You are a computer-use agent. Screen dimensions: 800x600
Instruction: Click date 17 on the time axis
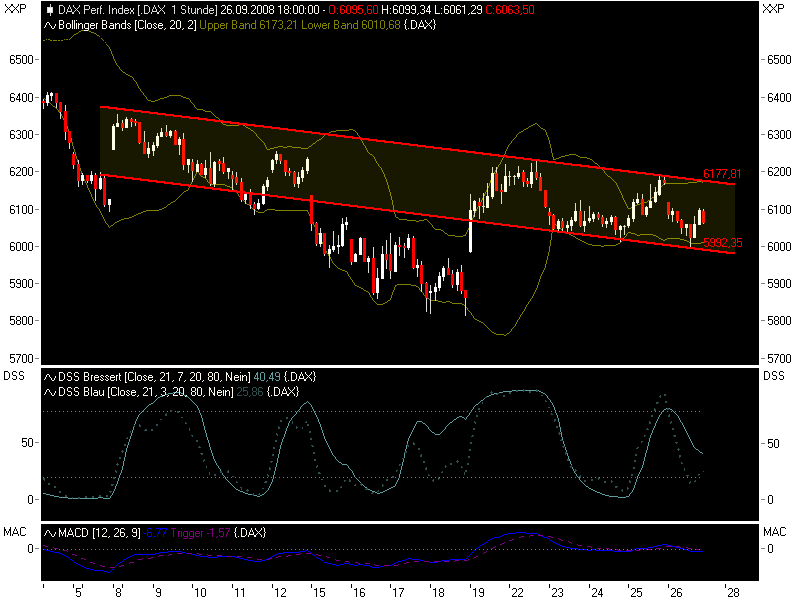tap(398, 593)
